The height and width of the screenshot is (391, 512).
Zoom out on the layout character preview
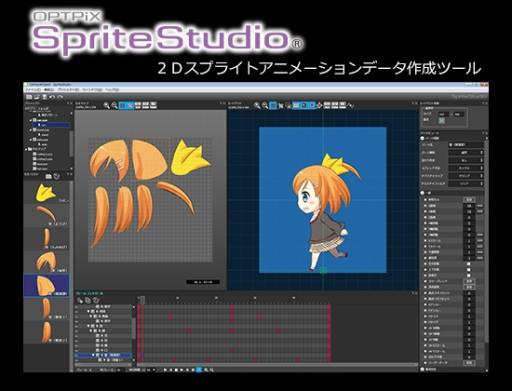tap(265, 105)
